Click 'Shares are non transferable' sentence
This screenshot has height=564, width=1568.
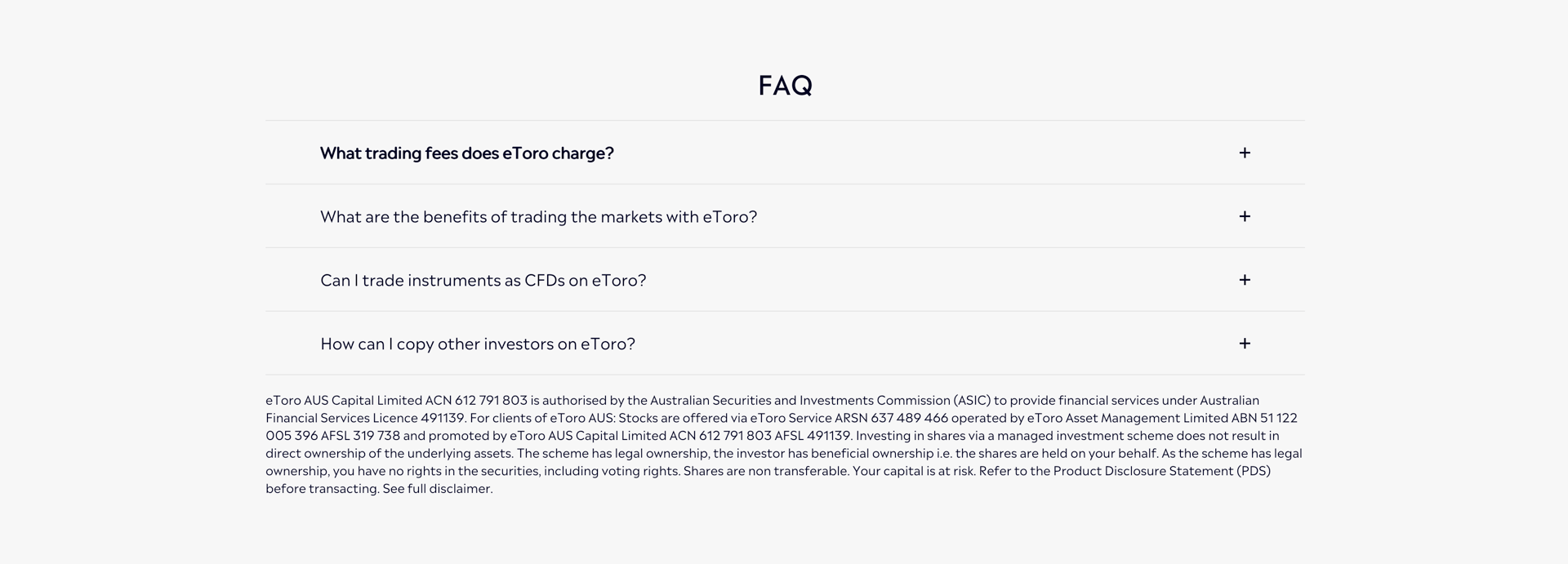click(766, 471)
